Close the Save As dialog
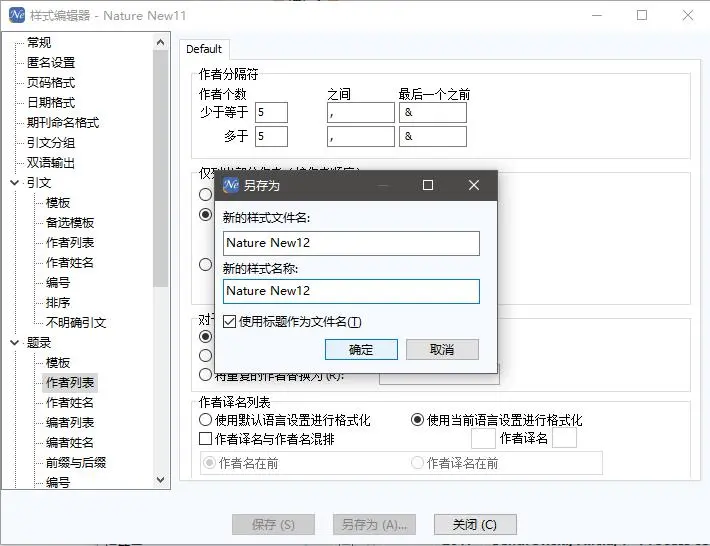 pyautogui.click(x=474, y=185)
